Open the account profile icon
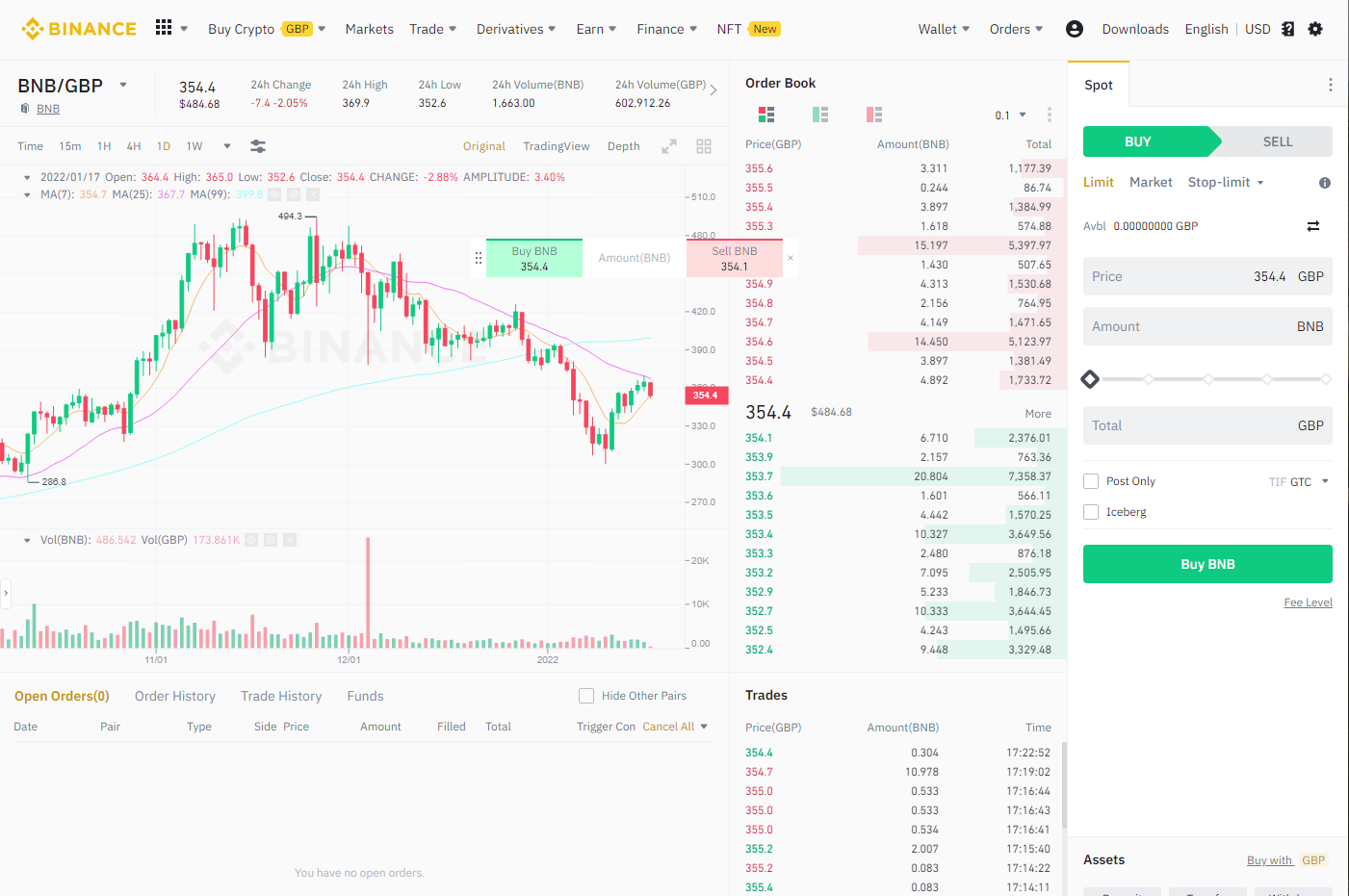Viewport: 1349px width, 896px height. tap(1074, 29)
